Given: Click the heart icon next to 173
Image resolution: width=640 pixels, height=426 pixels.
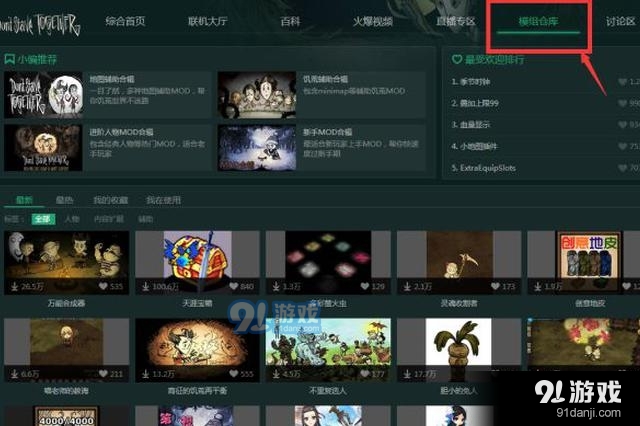Looking at the screenshot, I should 495,286.
